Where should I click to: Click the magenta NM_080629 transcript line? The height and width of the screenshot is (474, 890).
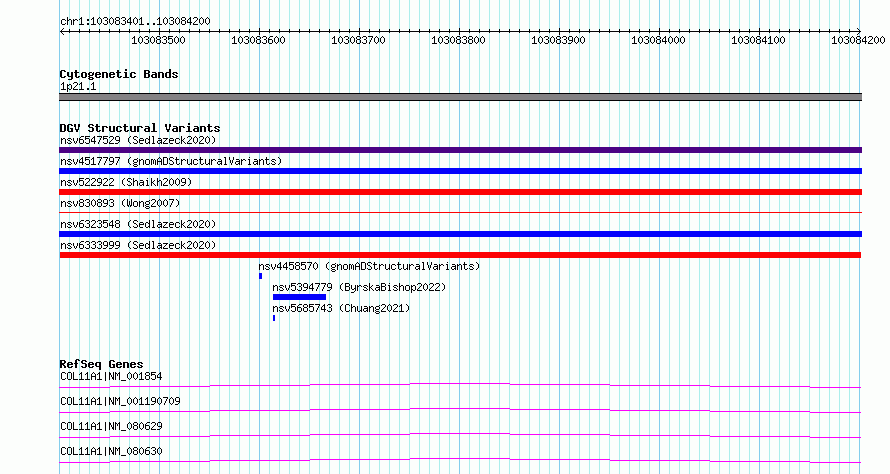(x=460, y=436)
